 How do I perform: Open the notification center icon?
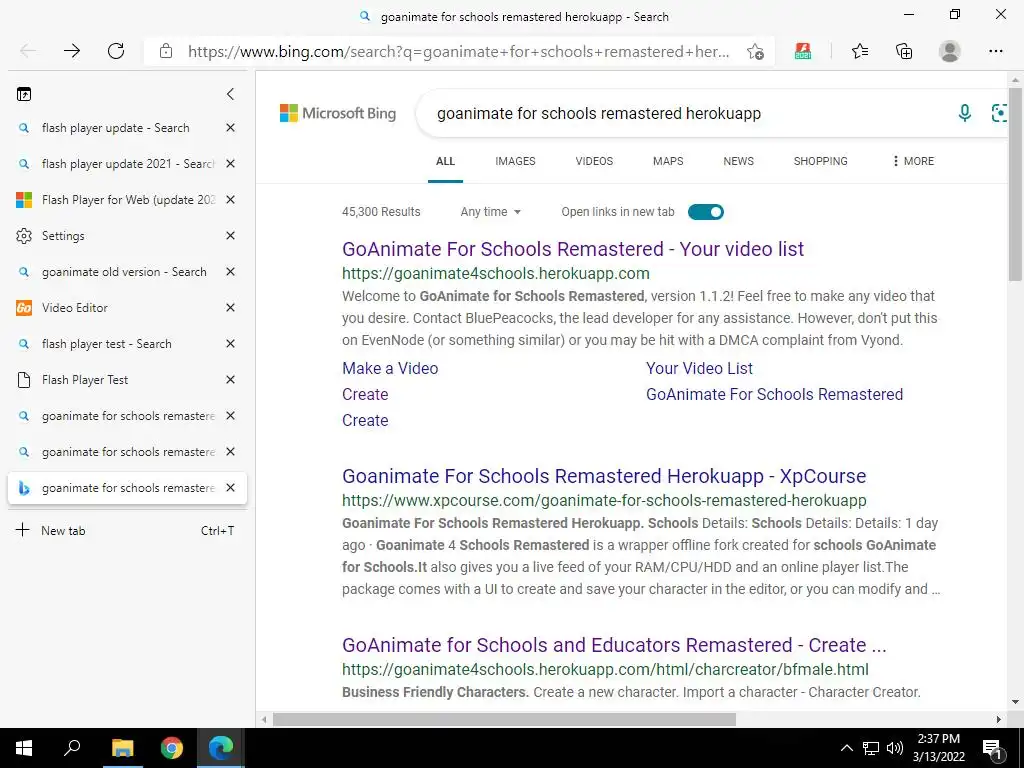coord(992,748)
